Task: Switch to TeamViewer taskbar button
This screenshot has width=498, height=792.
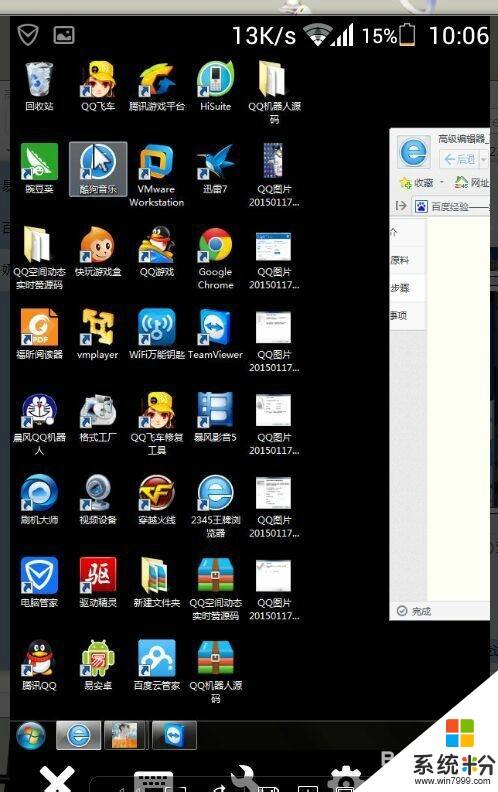Action: click(173, 735)
